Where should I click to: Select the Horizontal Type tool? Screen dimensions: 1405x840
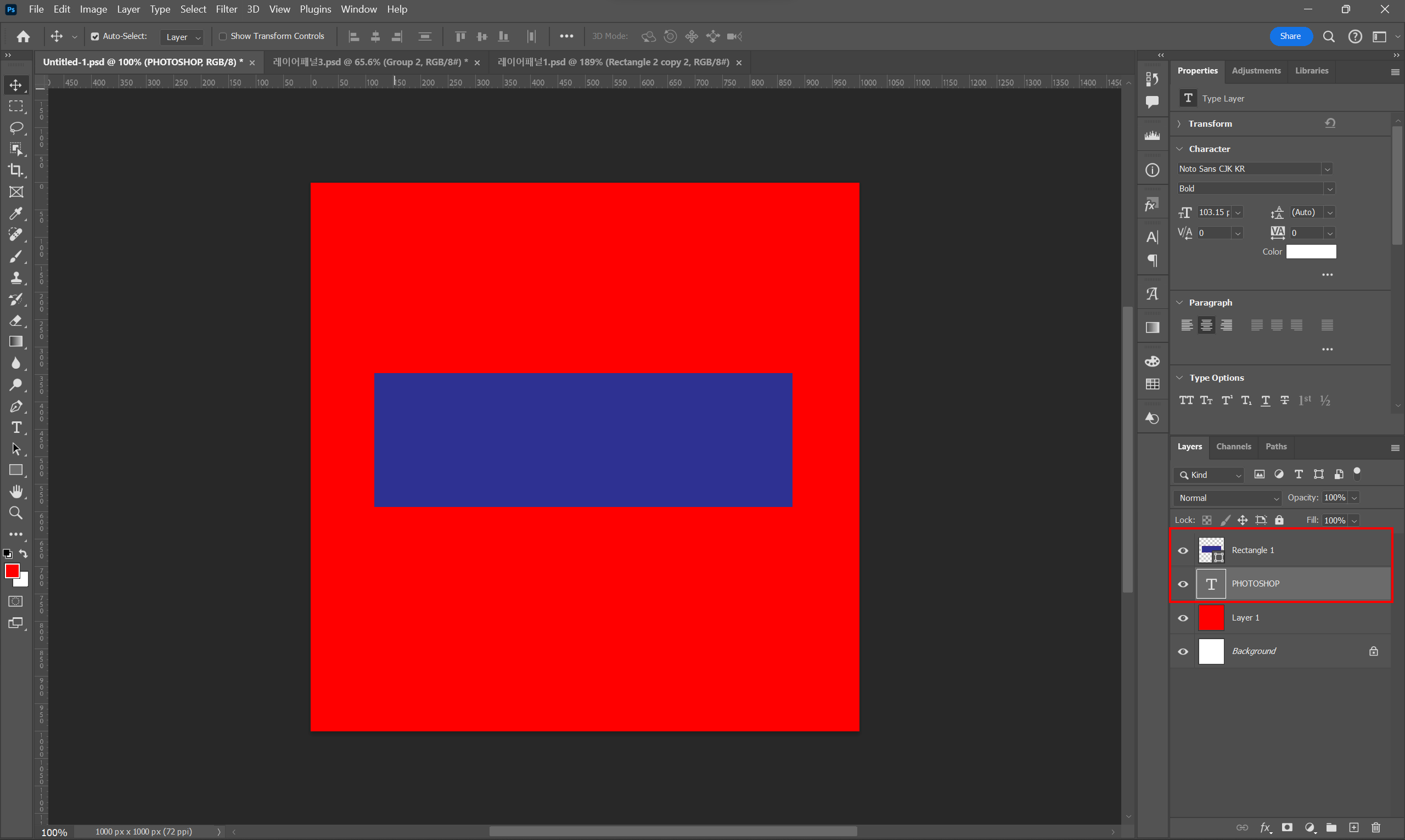[16, 427]
